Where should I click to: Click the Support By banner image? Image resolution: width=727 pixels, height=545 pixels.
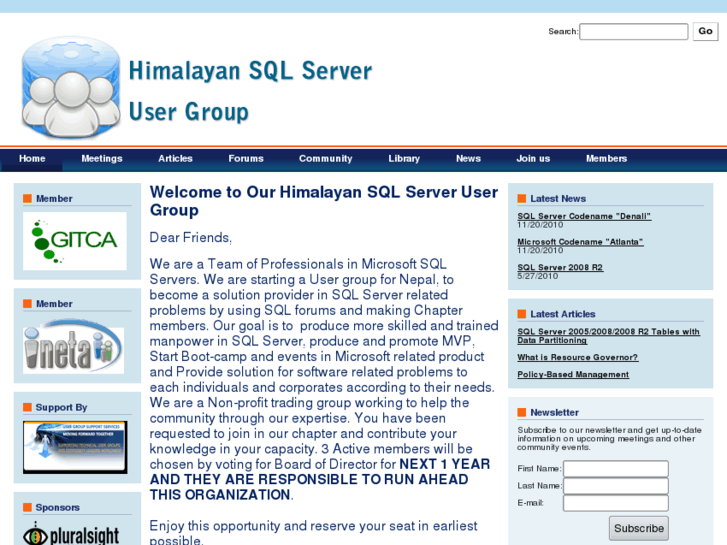tap(75, 447)
